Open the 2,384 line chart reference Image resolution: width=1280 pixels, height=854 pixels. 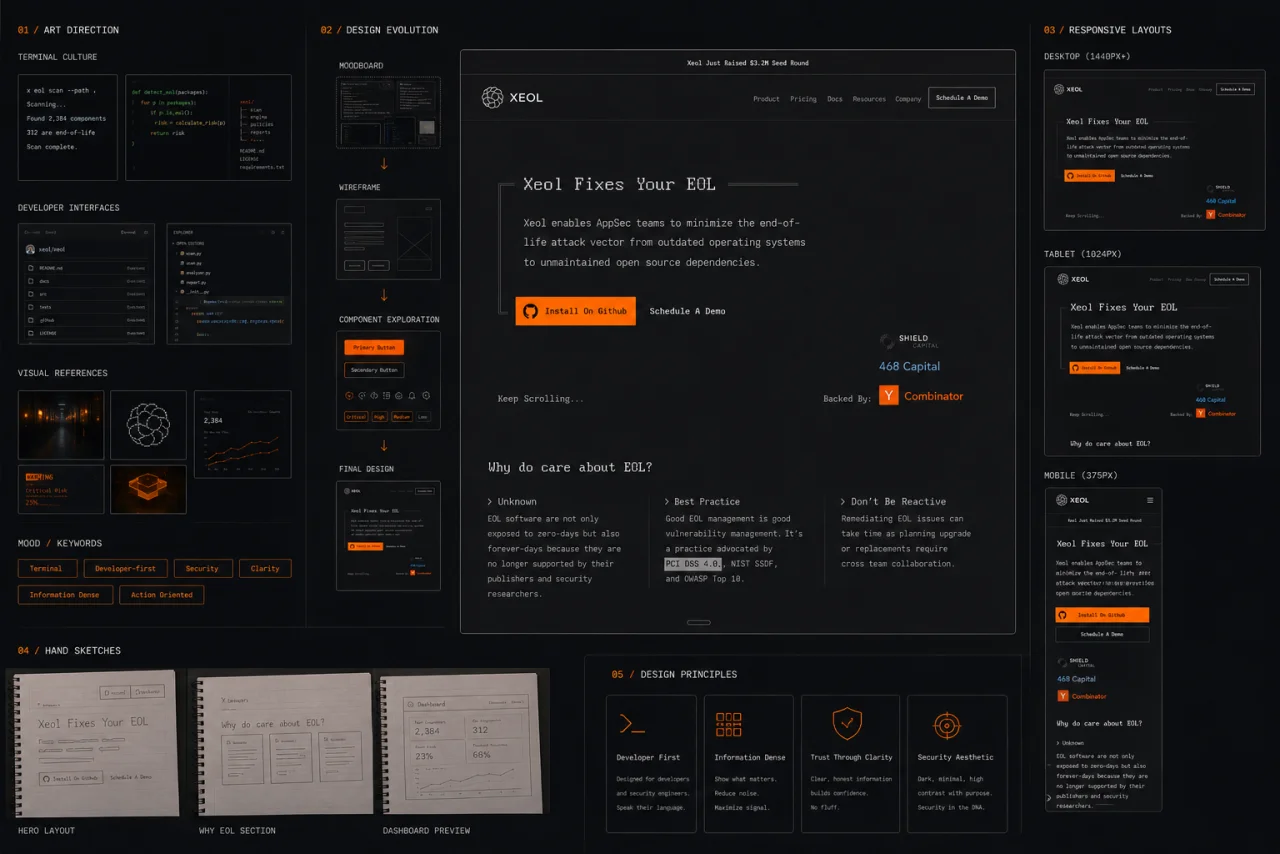coord(242,435)
